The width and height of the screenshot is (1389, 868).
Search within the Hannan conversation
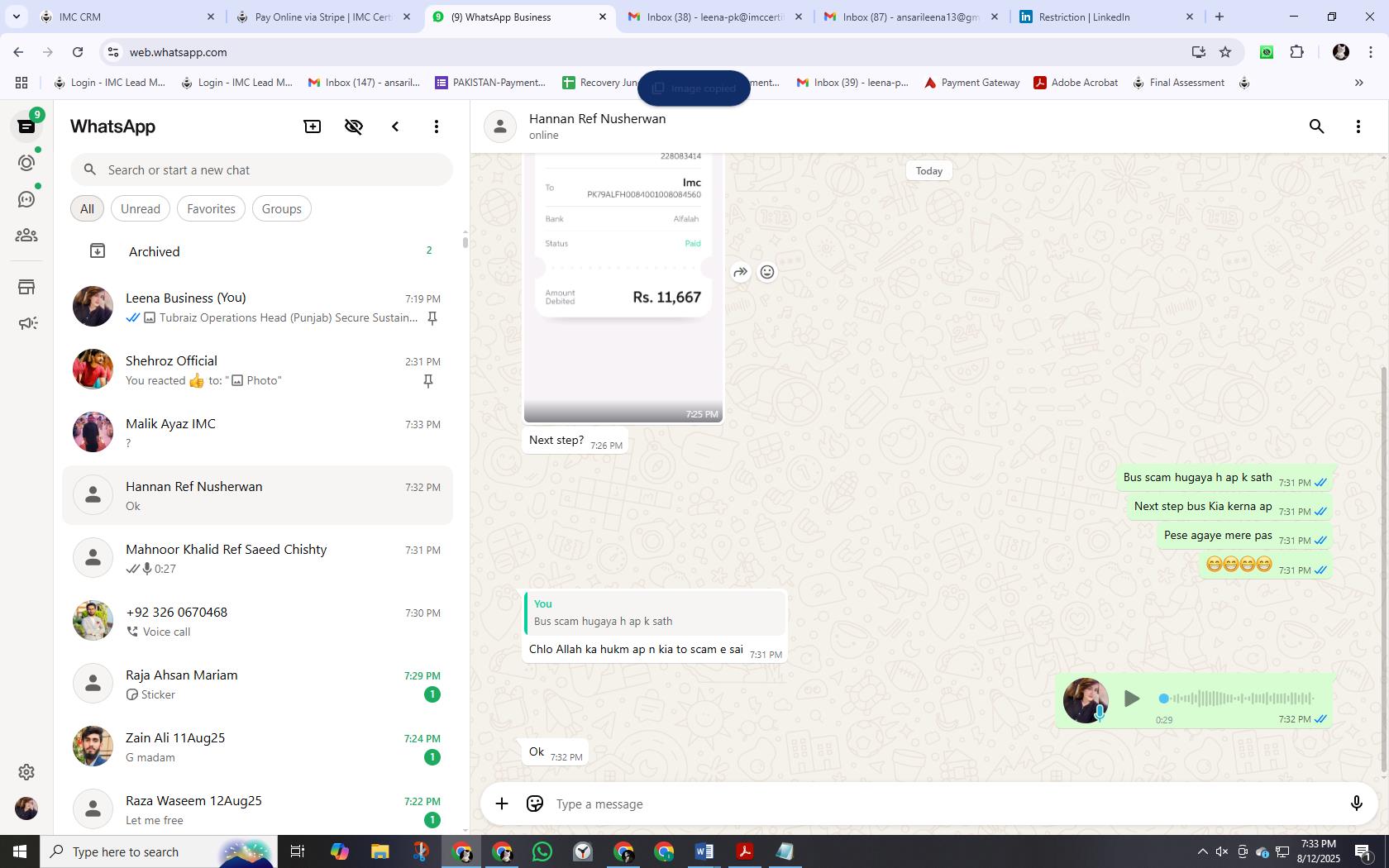point(1317,126)
